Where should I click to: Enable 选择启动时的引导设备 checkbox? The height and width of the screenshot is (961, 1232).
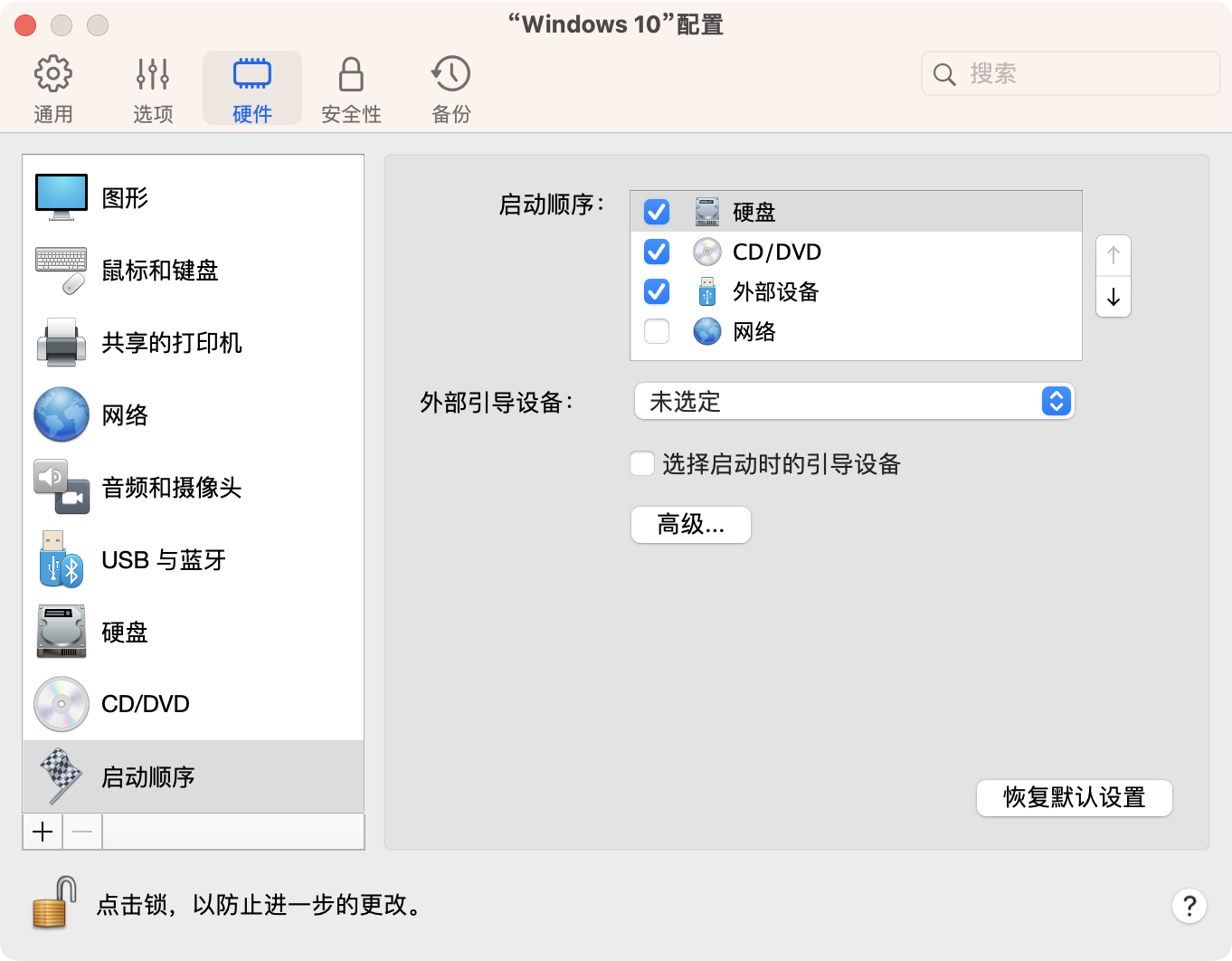pos(642,463)
